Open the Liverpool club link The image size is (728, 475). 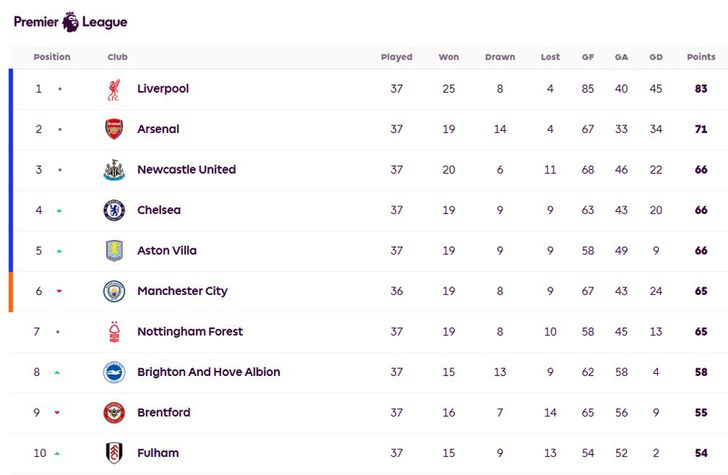[163, 88]
